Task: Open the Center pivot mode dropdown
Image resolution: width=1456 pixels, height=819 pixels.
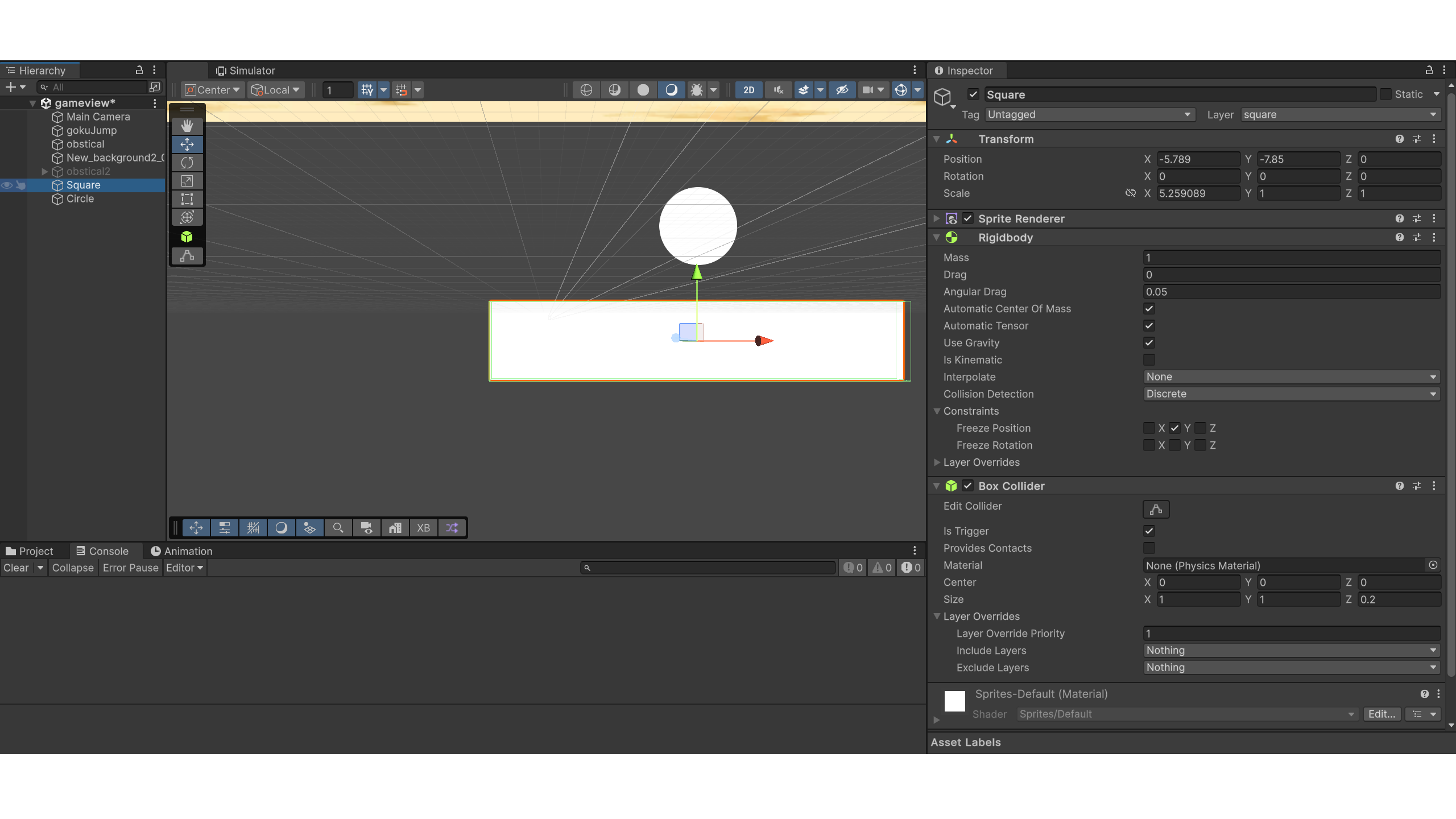Action: point(213,90)
